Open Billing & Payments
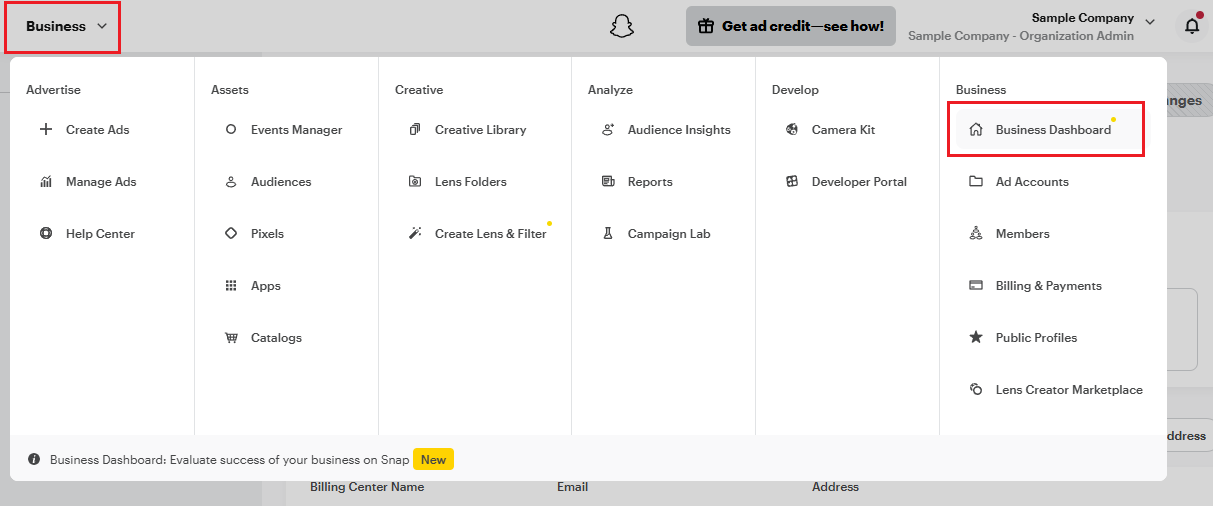The width and height of the screenshot is (1213, 506). [x=1049, y=286]
